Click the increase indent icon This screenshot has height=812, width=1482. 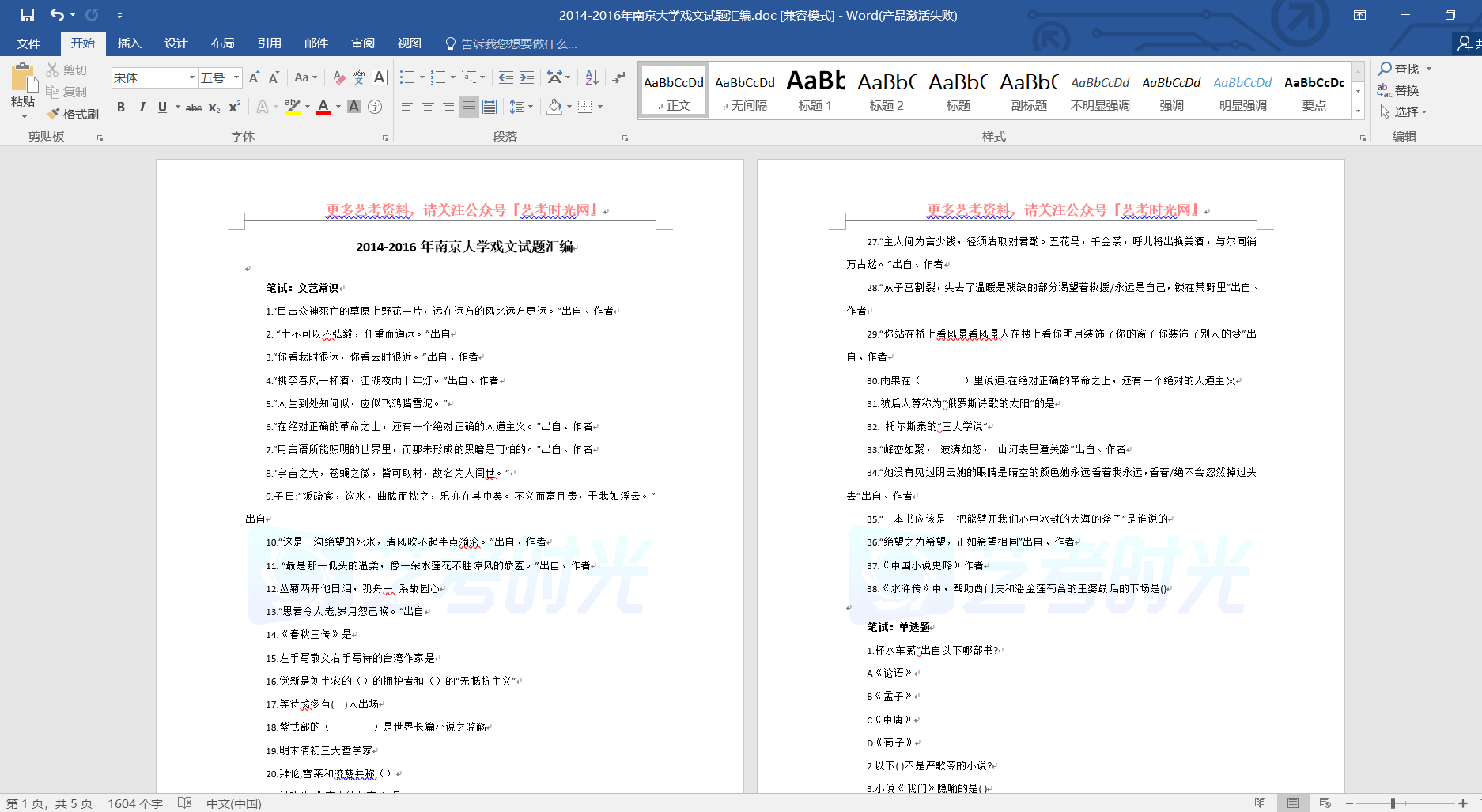point(527,77)
